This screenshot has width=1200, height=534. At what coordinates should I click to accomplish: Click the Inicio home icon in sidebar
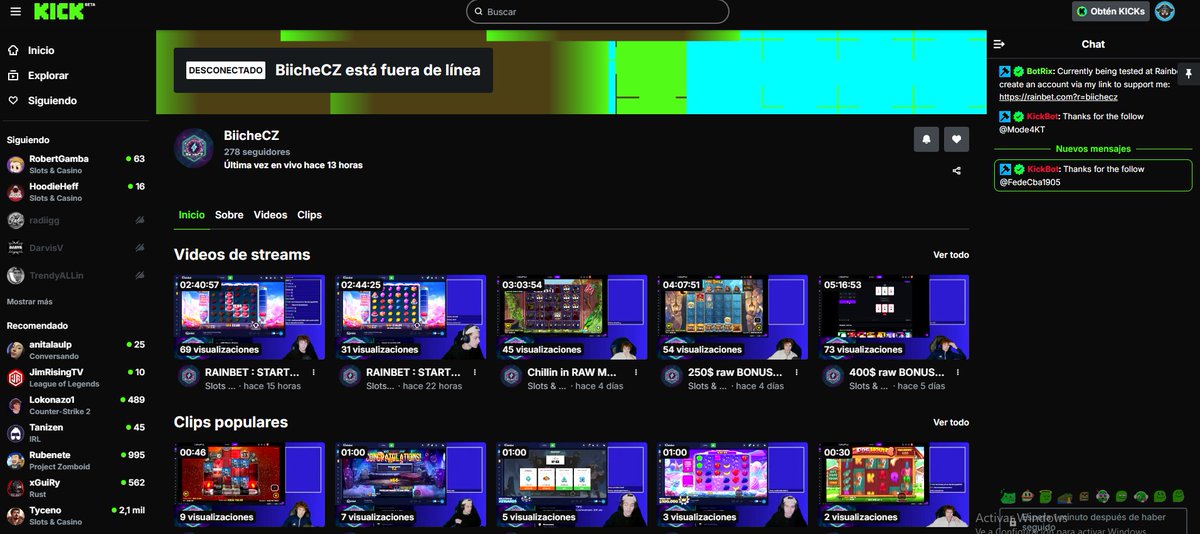pos(13,50)
